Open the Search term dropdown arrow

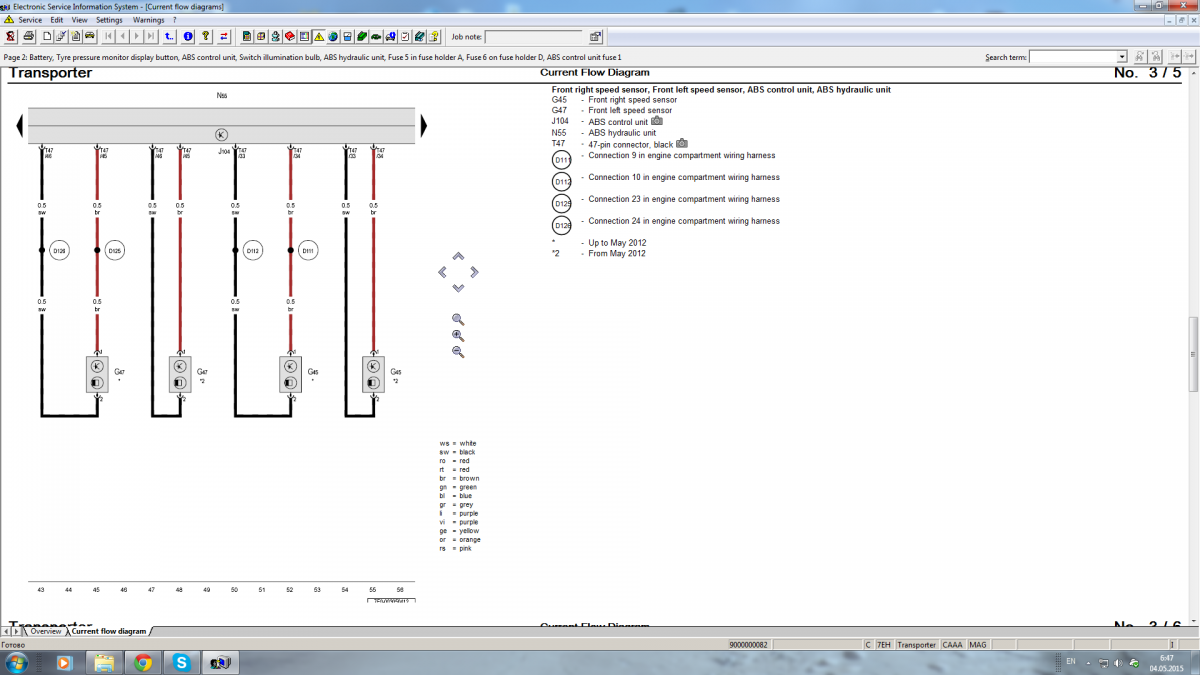click(1122, 57)
